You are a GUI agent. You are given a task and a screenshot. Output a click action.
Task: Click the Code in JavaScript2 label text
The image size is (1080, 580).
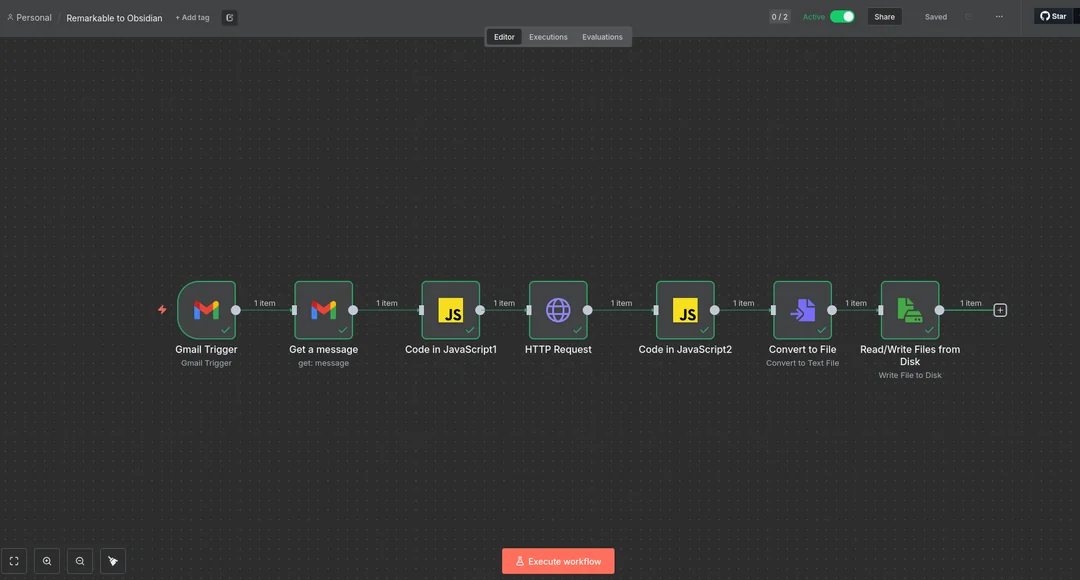coord(685,349)
